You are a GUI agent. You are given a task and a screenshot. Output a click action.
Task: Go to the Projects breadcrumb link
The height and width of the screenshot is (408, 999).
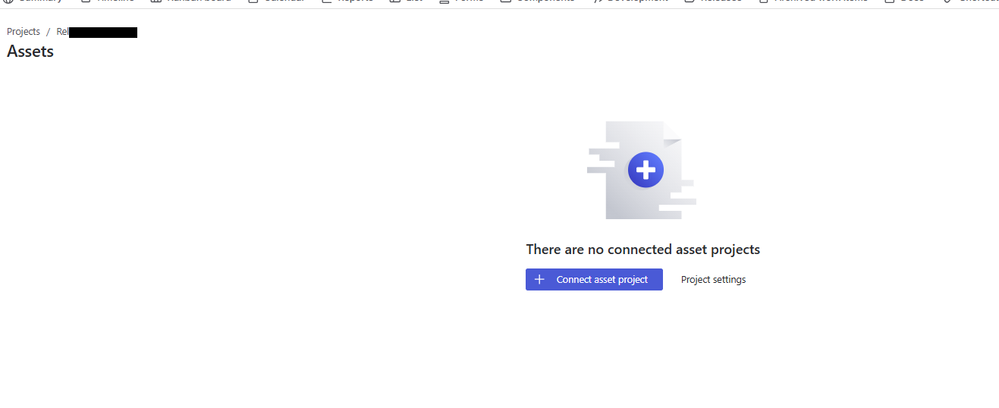click(x=24, y=31)
